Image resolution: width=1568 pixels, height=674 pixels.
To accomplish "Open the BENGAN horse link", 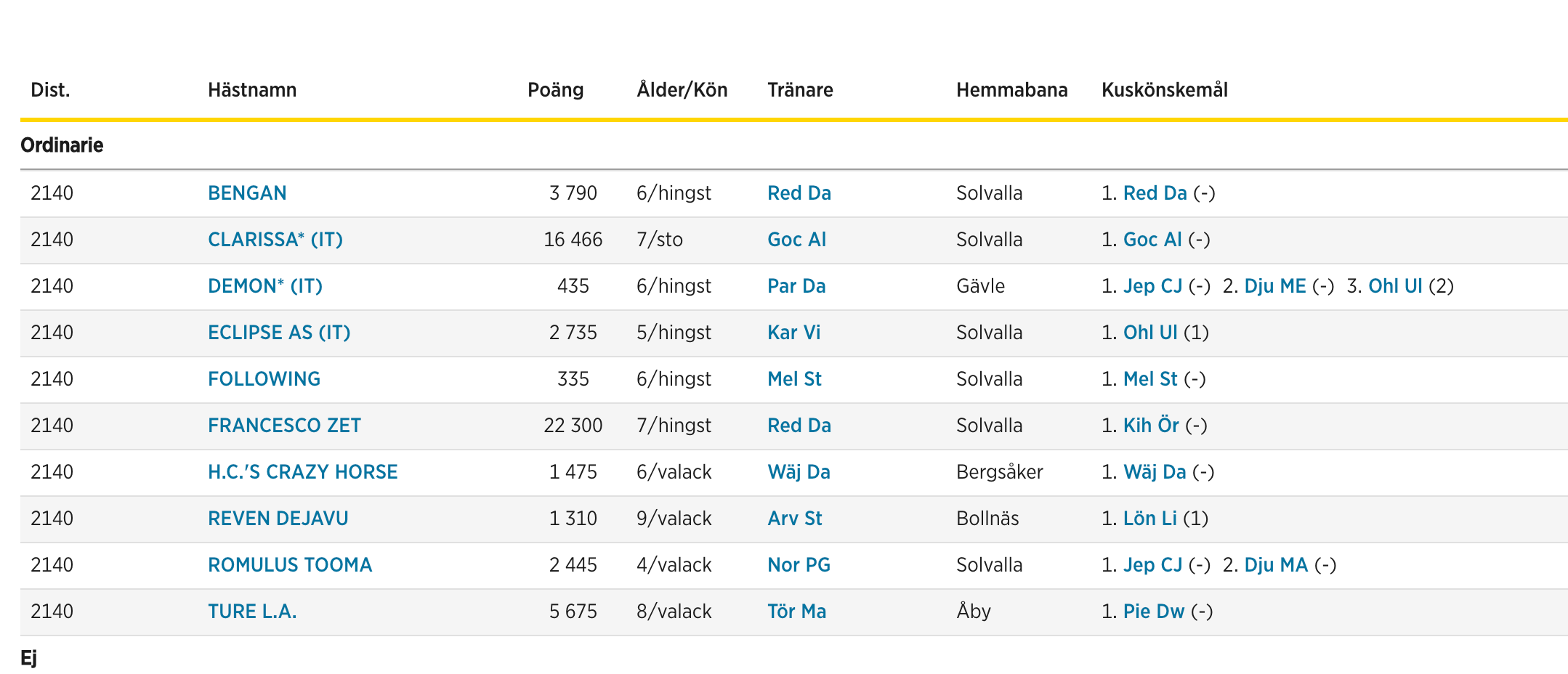I will [247, 193].
